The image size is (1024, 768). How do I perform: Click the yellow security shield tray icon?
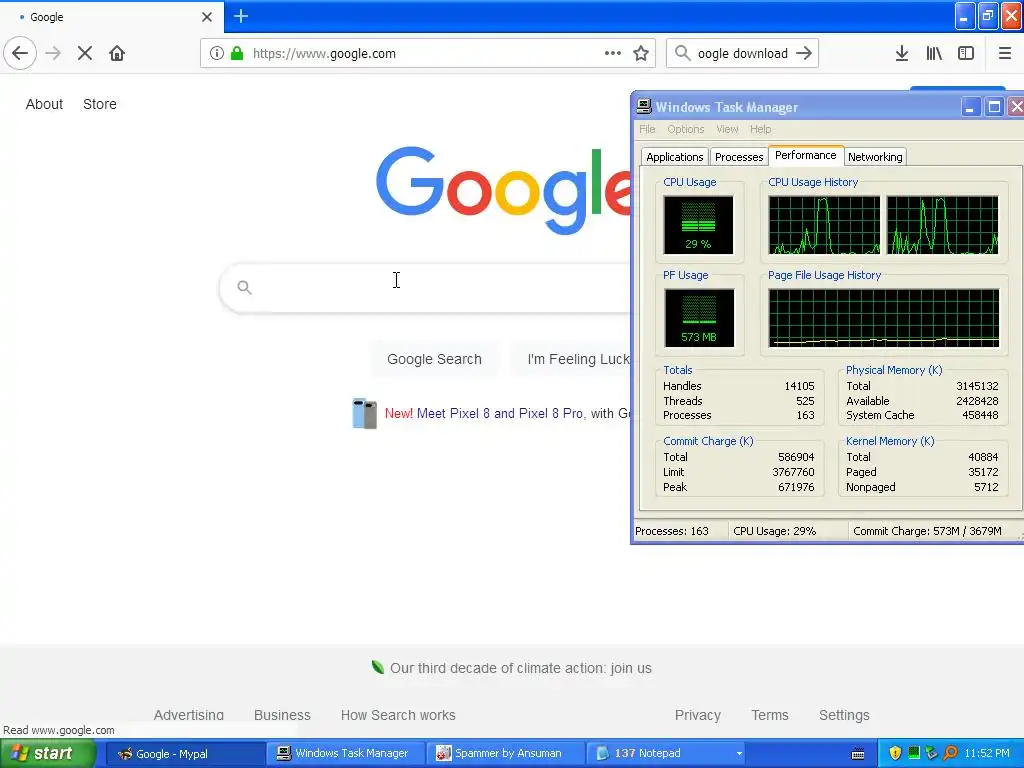pos(895,753)
